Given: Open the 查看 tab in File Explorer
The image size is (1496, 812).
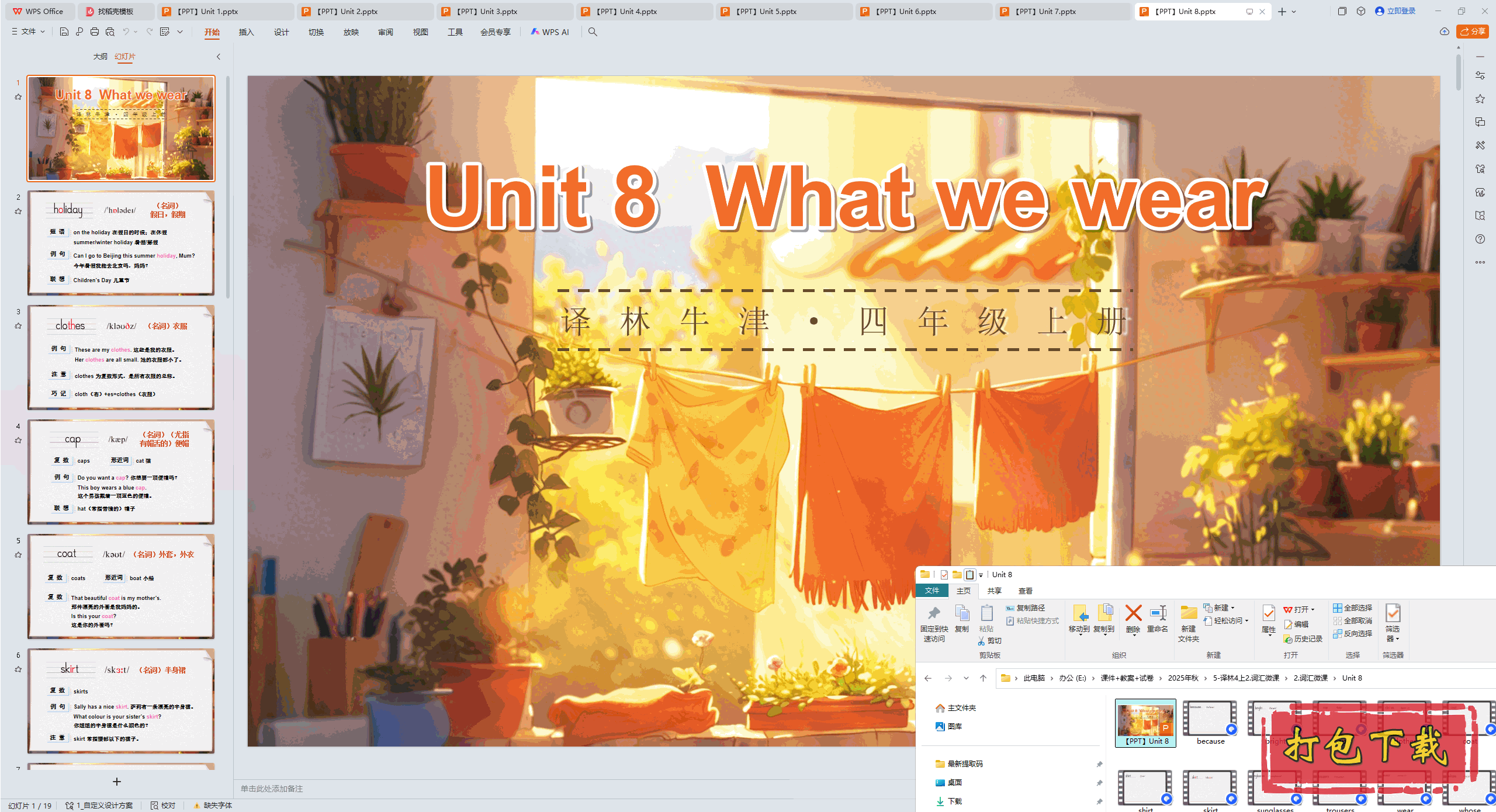Looking at the screenshot, I should pos(1026,591).
